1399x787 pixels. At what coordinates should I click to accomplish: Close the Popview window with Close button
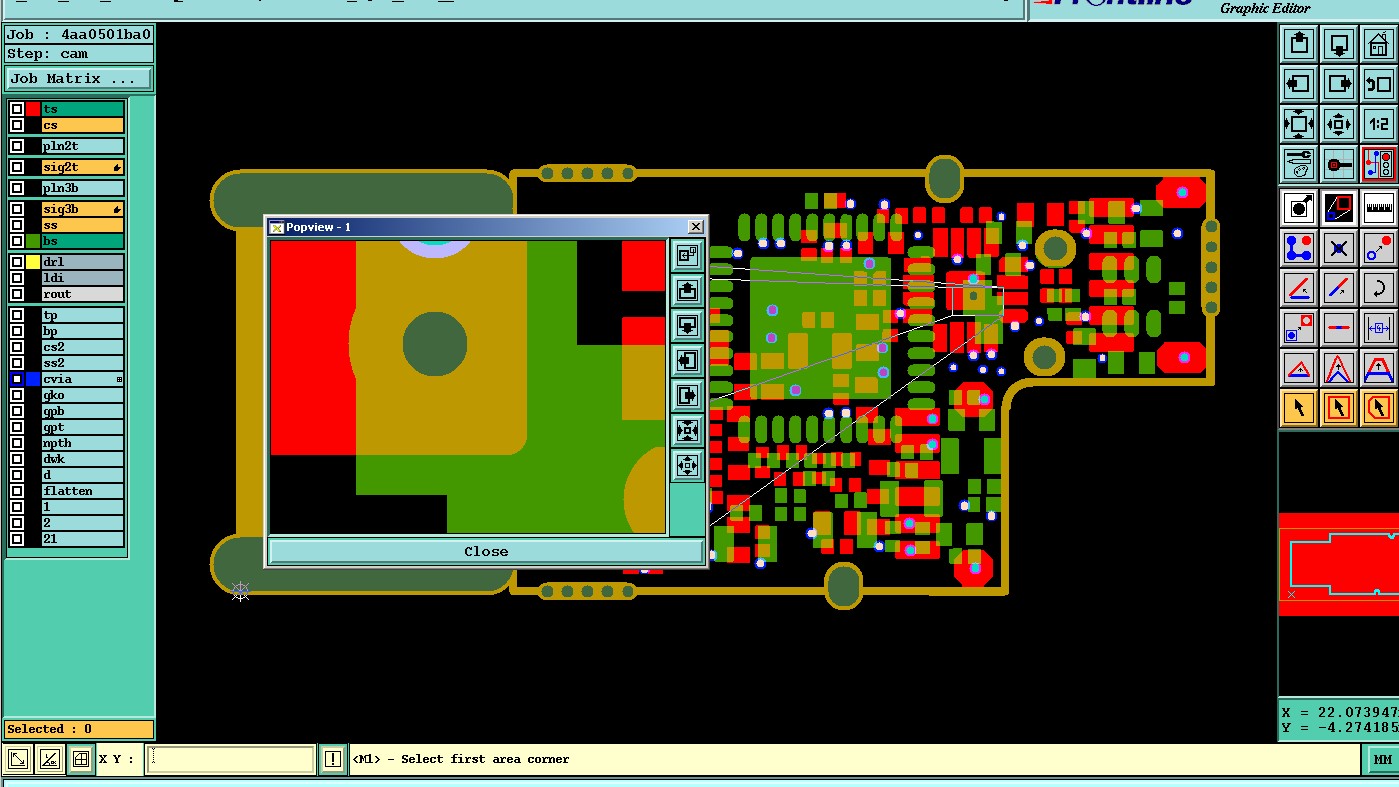[486, 551]
